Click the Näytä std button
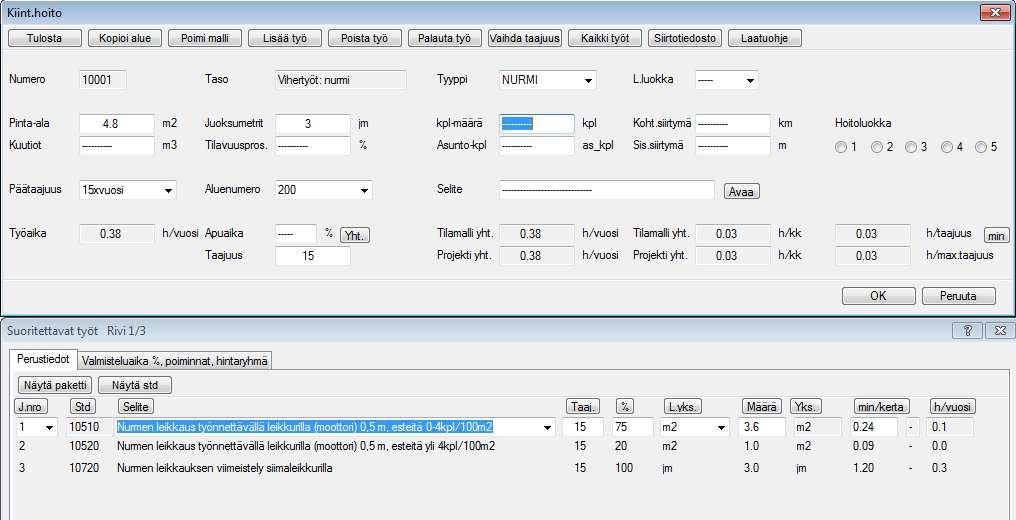The height and width of the screenshot is (520, 1016). point(135,385)
